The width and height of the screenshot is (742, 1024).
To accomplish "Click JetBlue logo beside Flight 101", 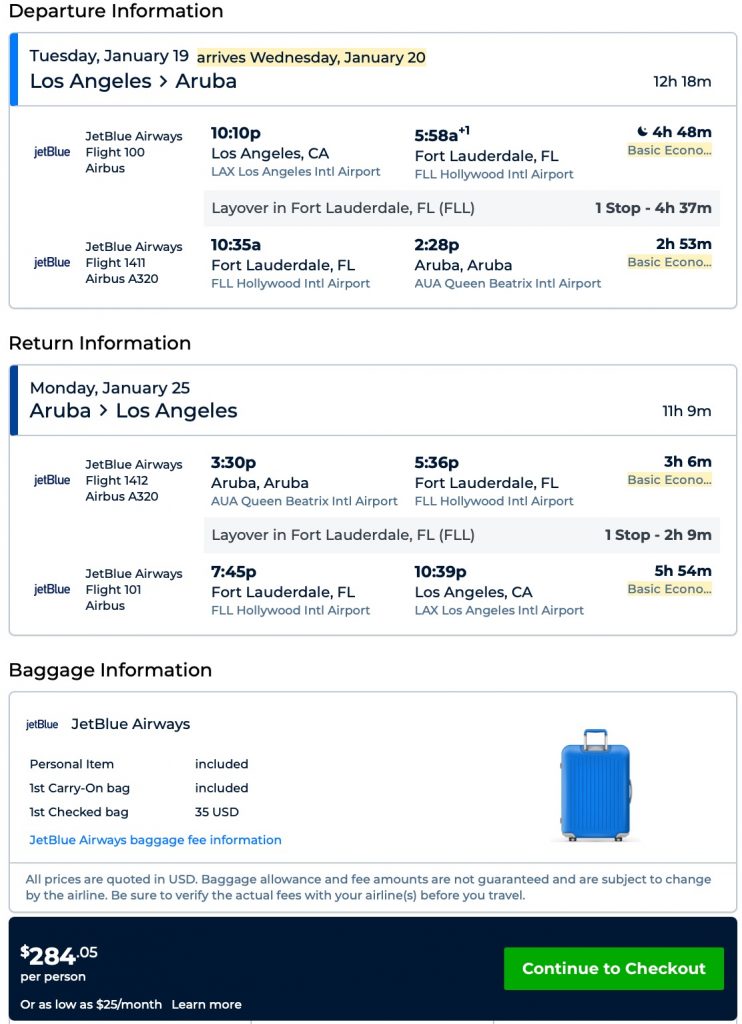I will [x=52, y=590].
